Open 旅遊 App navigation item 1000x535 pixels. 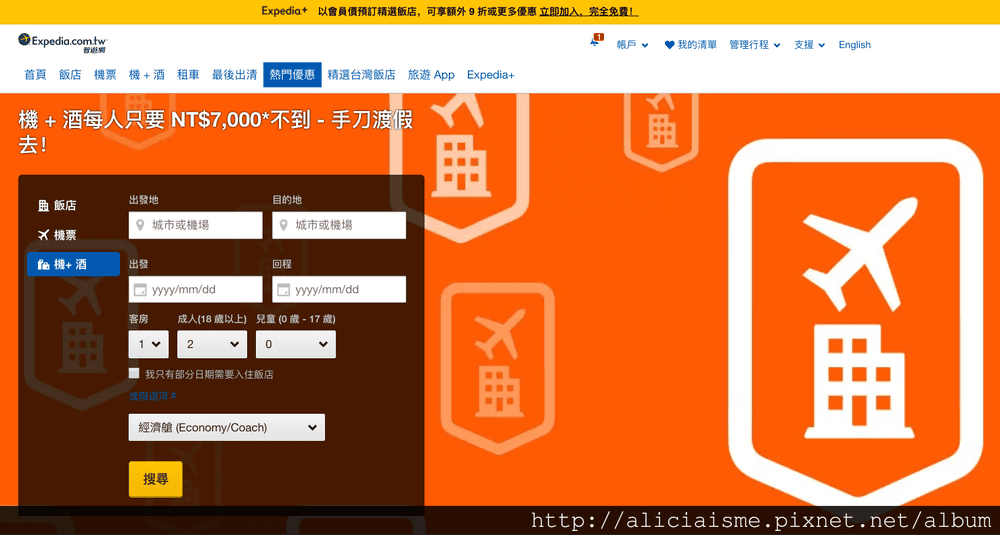point(431,75)
